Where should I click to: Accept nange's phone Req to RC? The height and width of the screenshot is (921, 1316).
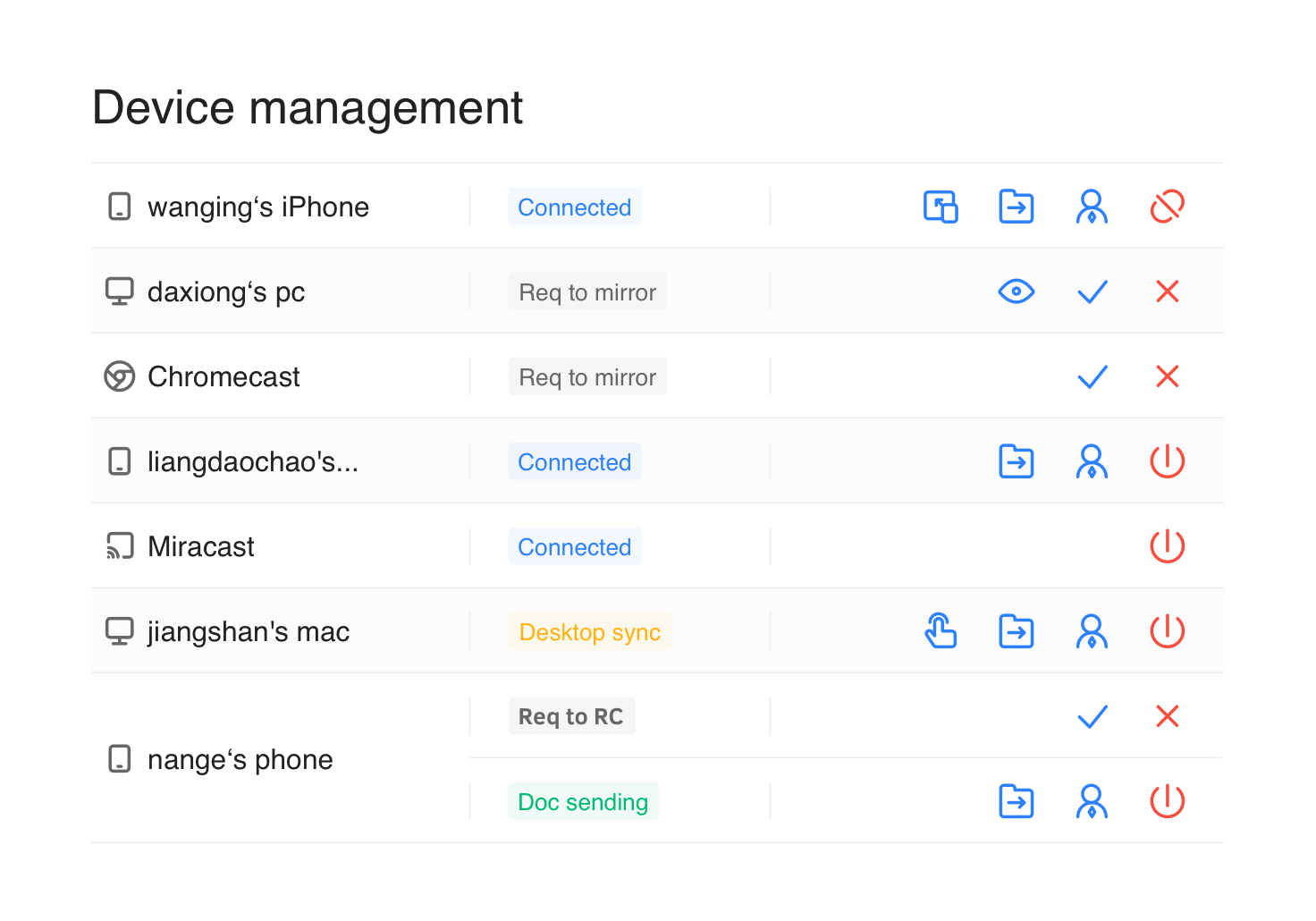coord(1092,716)
